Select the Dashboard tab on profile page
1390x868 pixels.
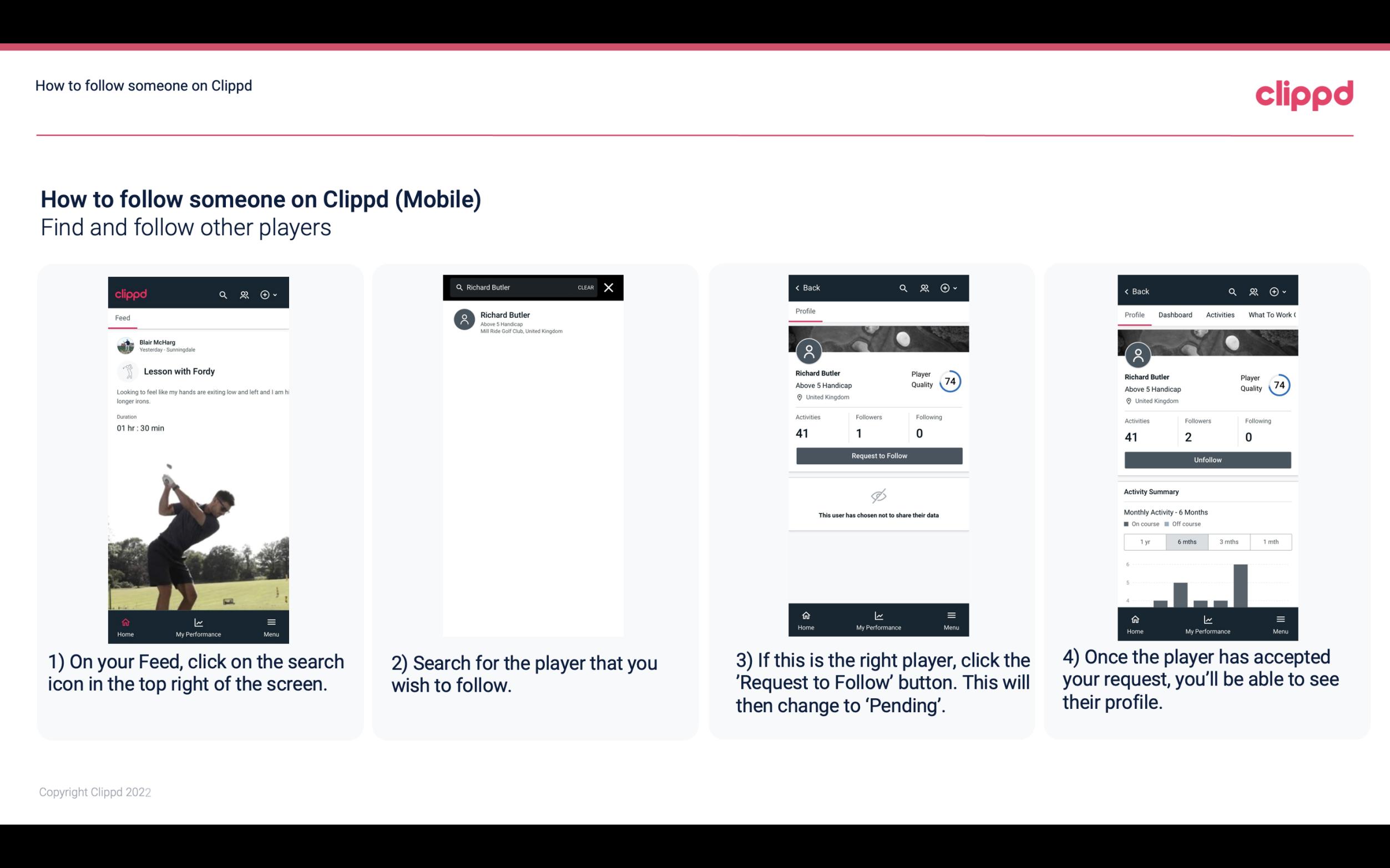click(1175, 315)
